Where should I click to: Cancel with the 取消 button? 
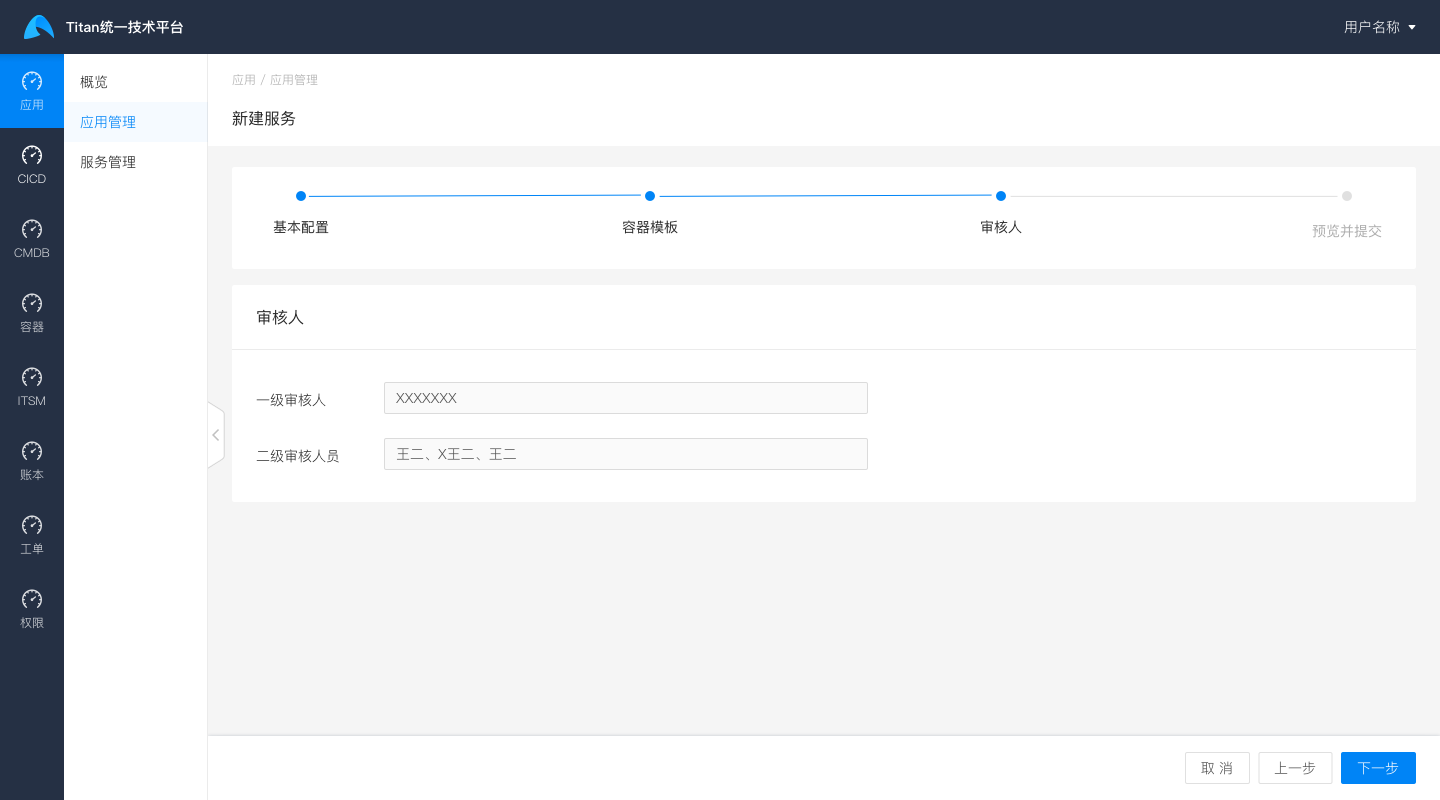click(x=1217, y=768)
